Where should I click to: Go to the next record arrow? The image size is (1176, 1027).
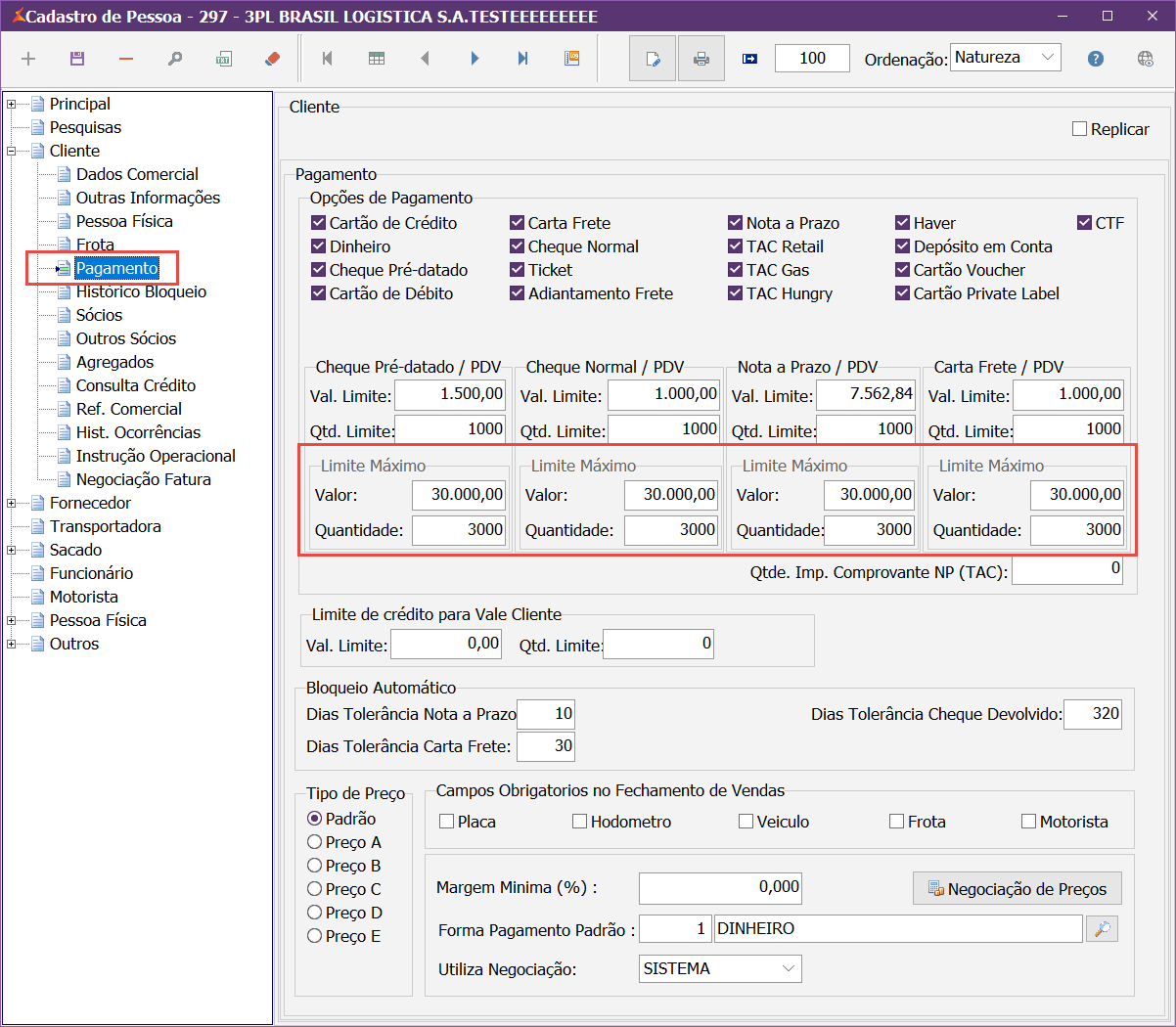[475, 59]
